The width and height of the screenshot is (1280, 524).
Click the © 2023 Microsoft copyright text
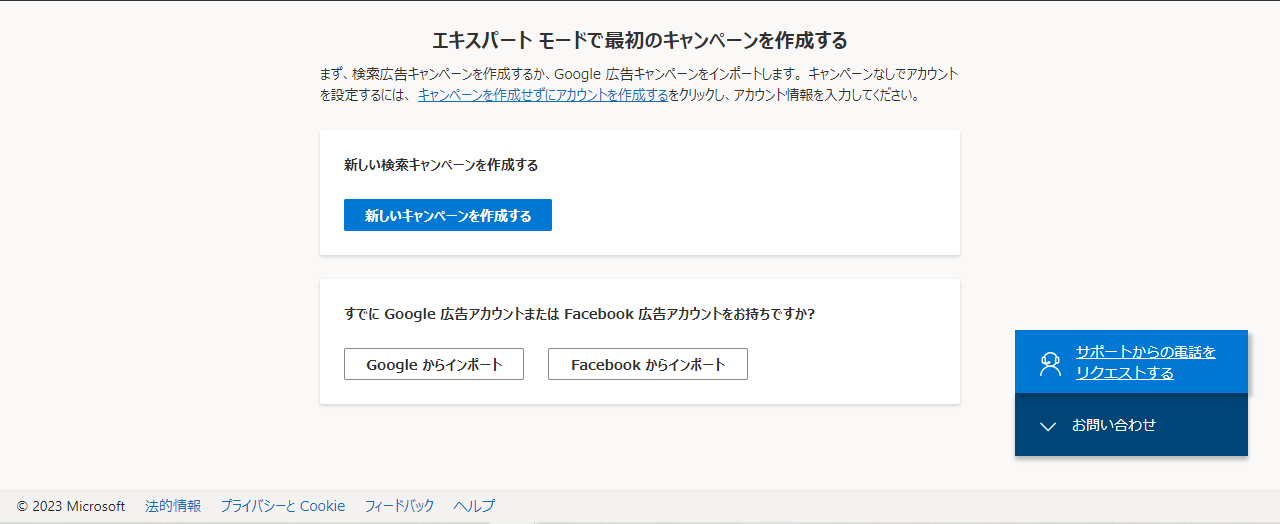tap(71, 506)
